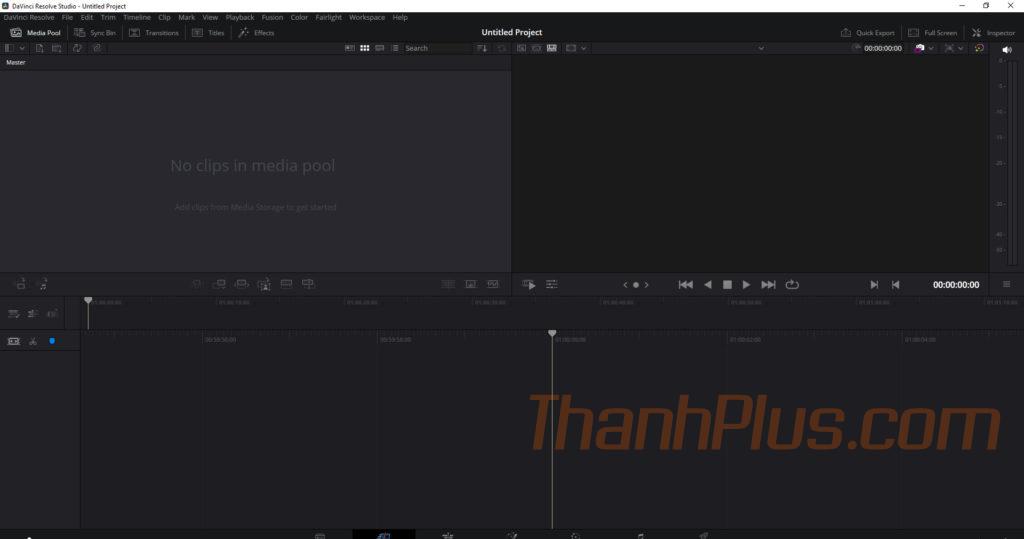Open the Transitions browser
Viewport: 1024px width, 539px height.
click(154, 33)
